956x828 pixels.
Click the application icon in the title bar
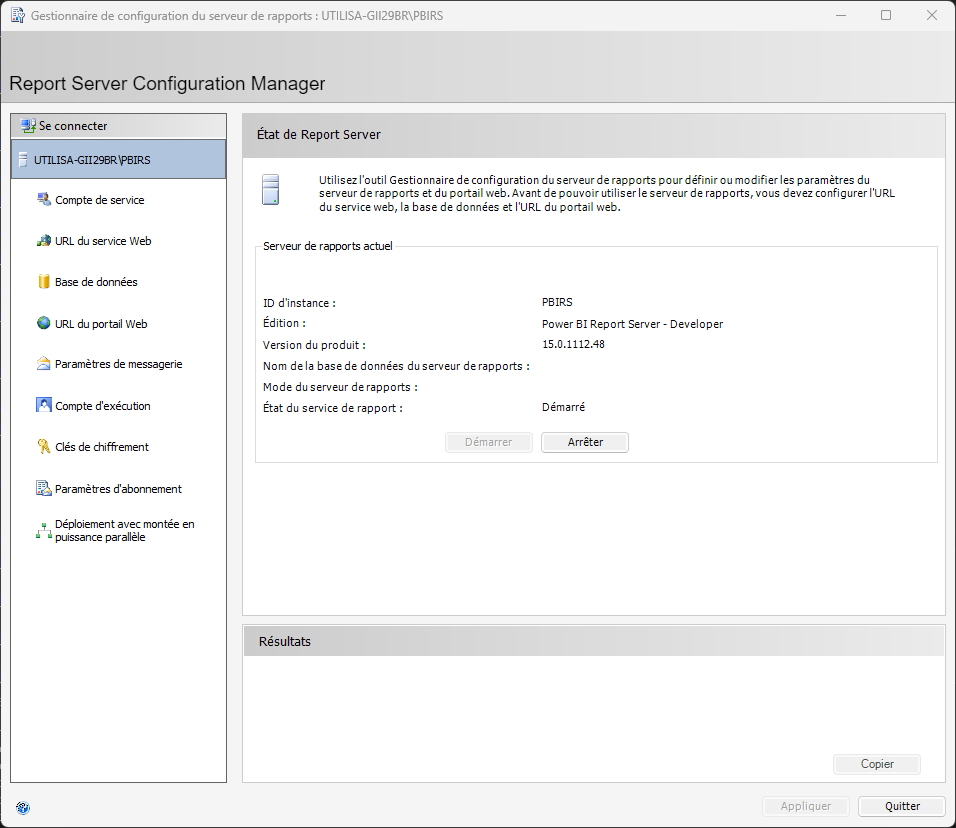pos(18,15)
